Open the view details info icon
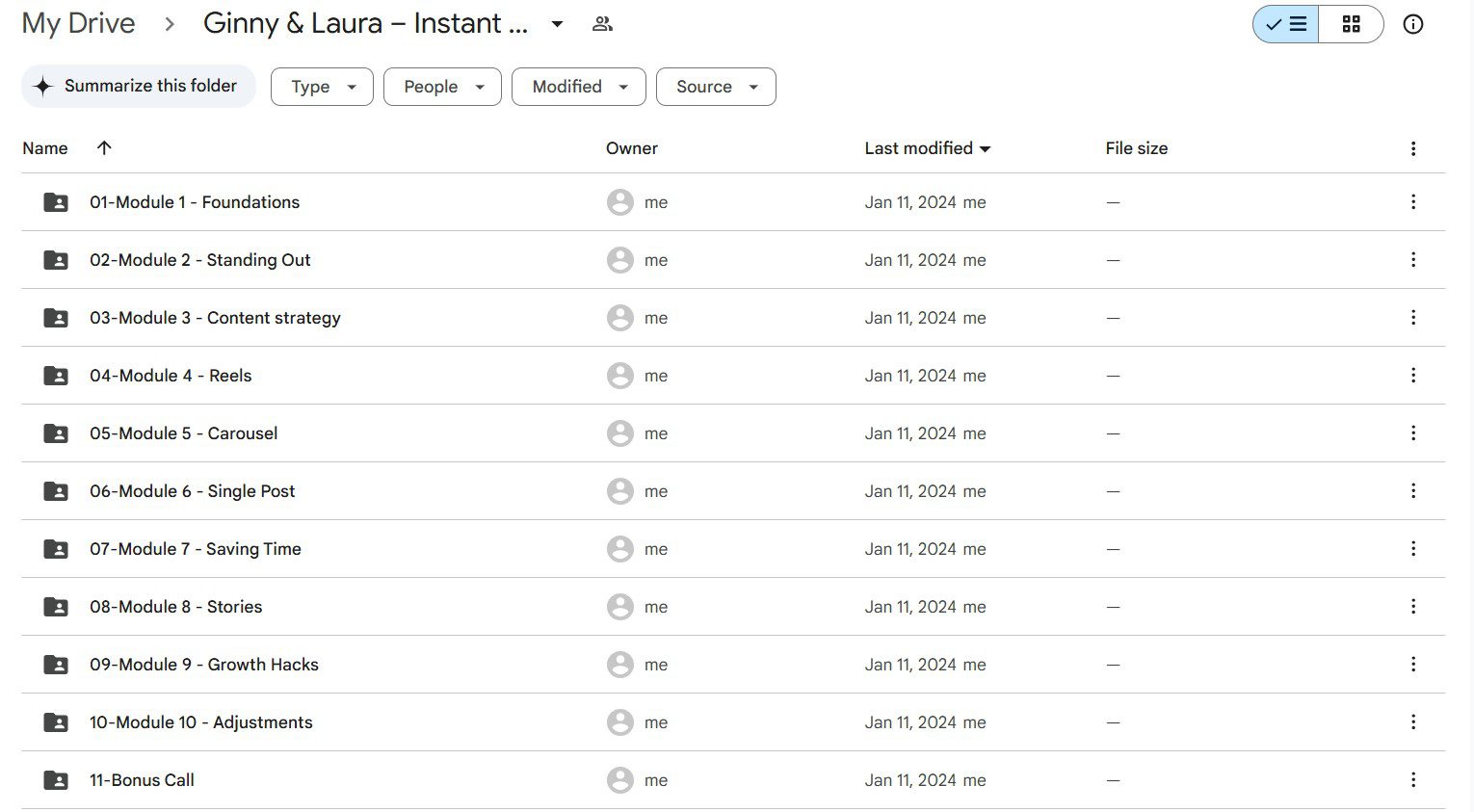The width and height of the screenshot is (1474, 812). click(1412, 24)
